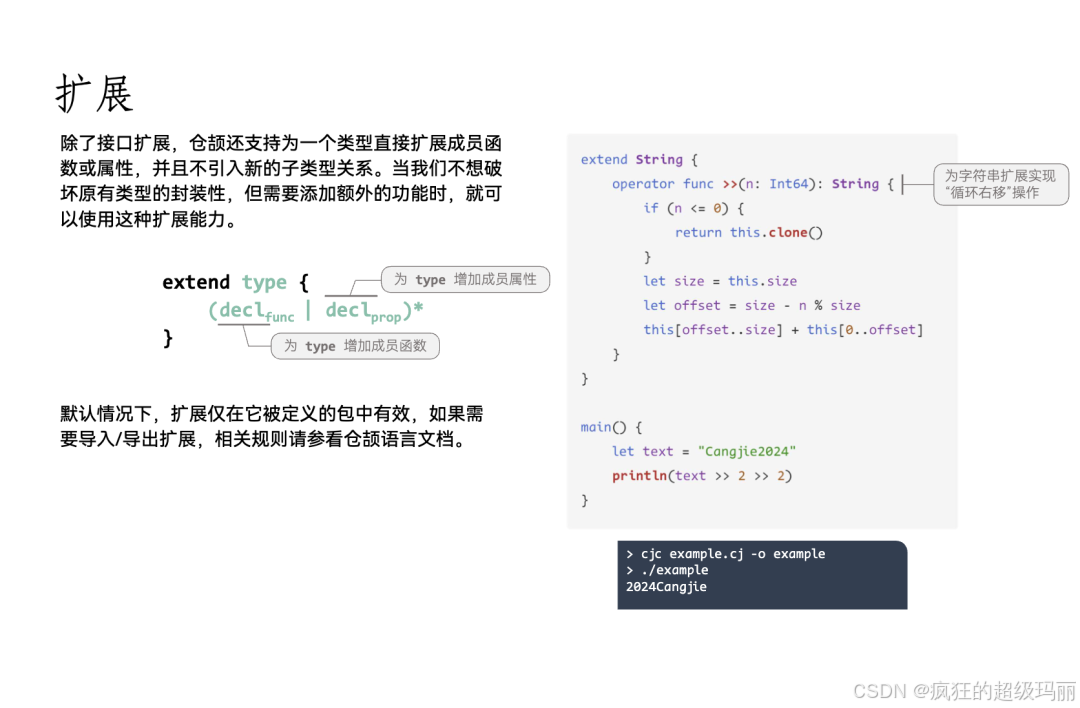Click the terminal line '> cjc example.cj -o example'
This screenshot has width=1080, height=708.
[x=725, y=554]
